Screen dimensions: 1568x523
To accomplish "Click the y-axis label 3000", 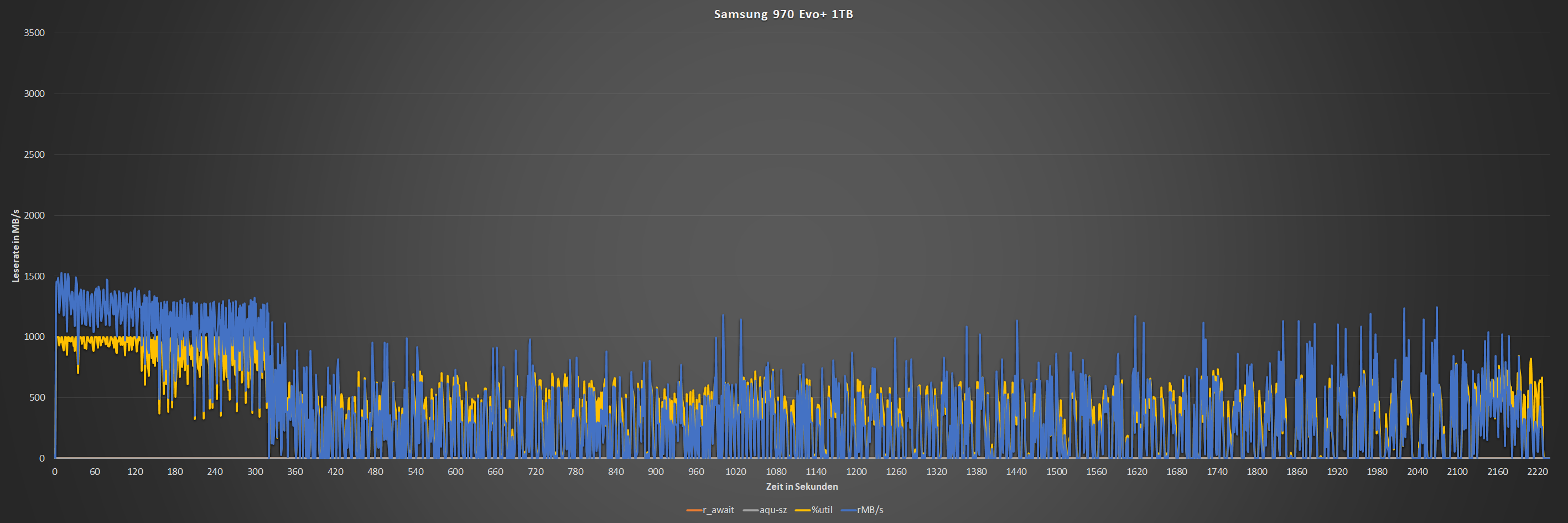I will (x=34, y=94).
